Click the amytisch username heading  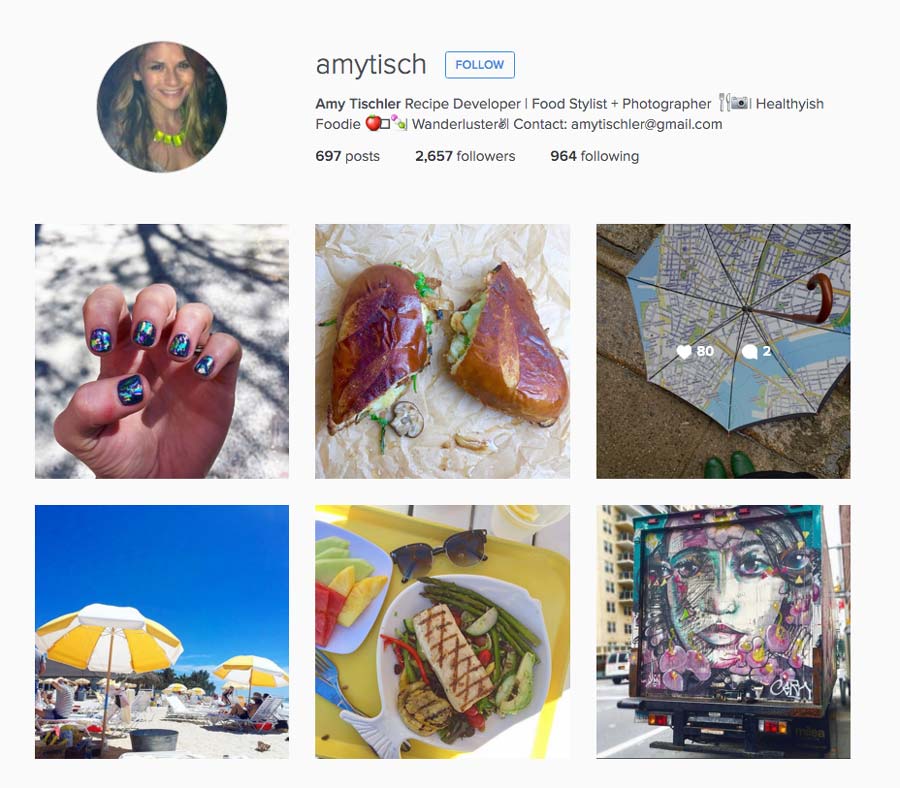371,64
